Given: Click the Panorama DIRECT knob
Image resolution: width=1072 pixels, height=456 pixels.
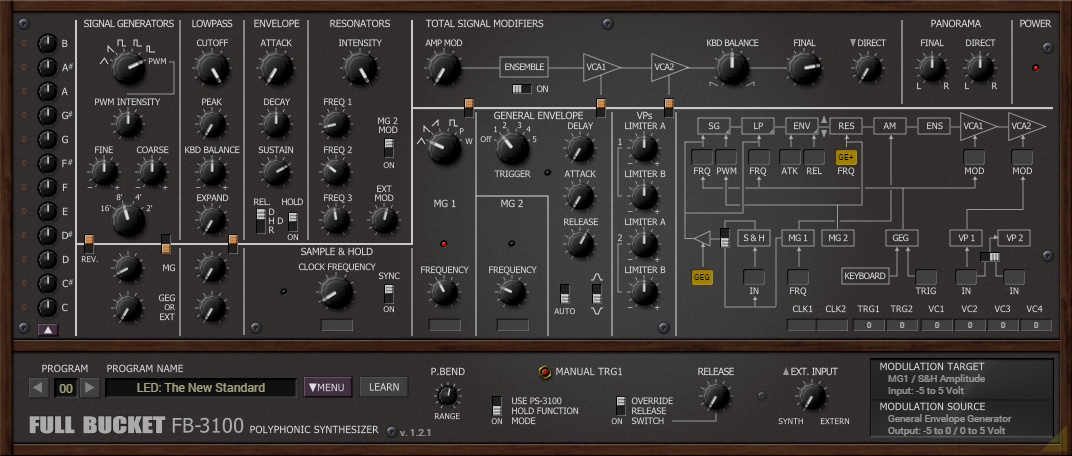Looking at the screenshot, I should coord(980,68).
